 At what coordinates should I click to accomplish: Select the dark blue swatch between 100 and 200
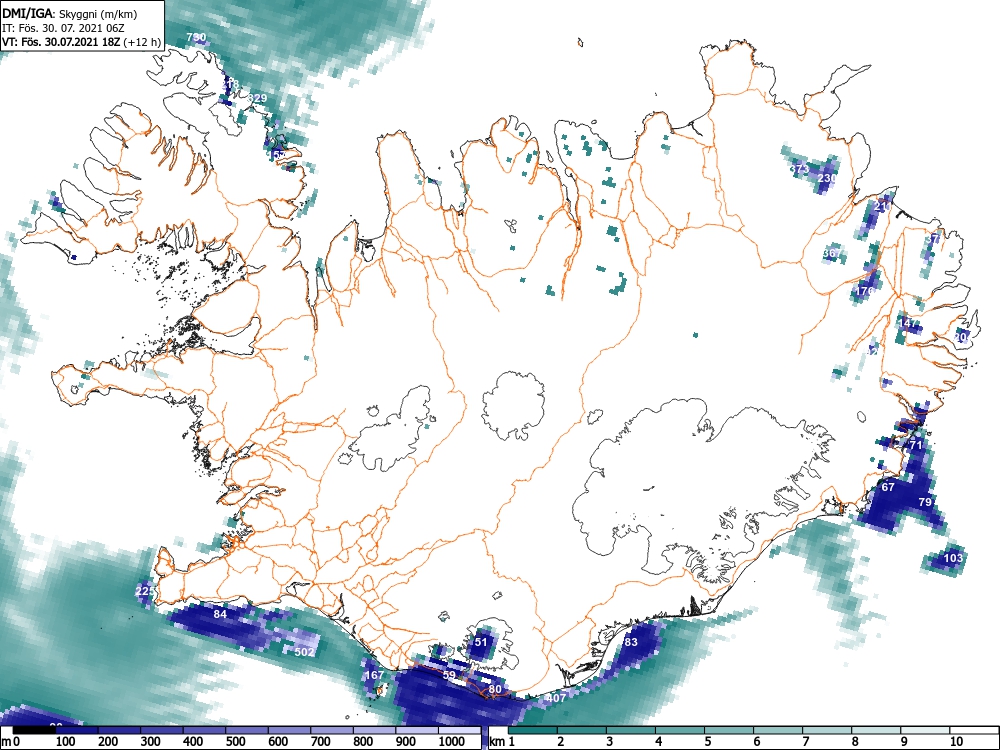[75, 730]
